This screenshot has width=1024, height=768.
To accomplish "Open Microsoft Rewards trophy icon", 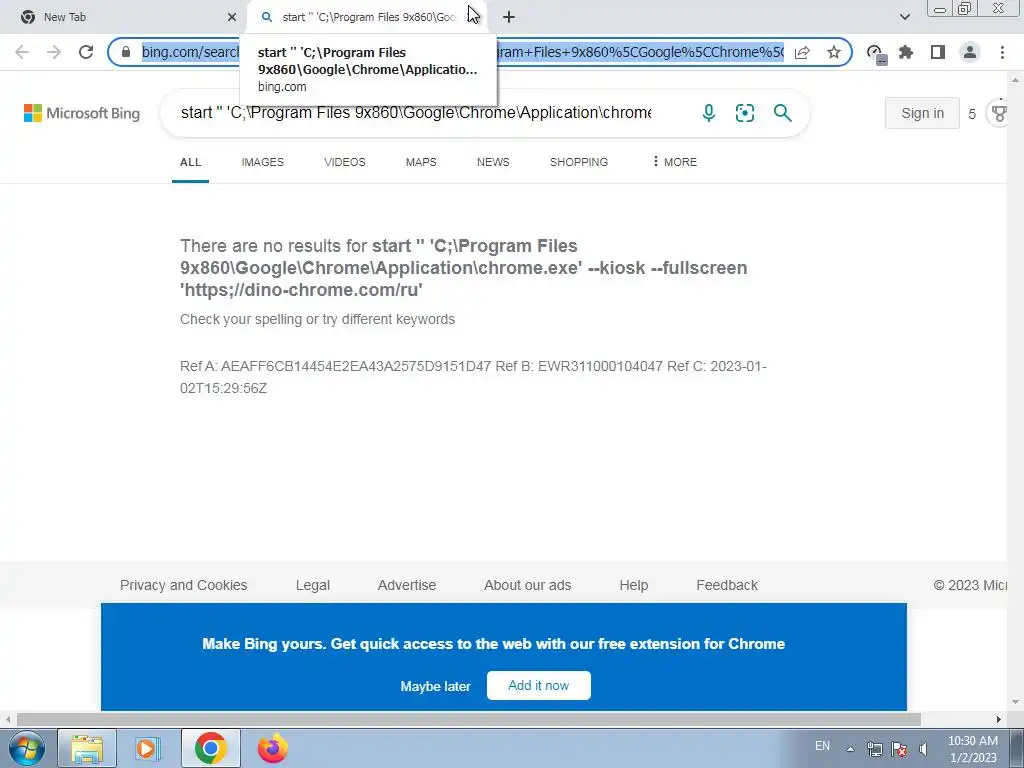I will click(x=999, y=113).
